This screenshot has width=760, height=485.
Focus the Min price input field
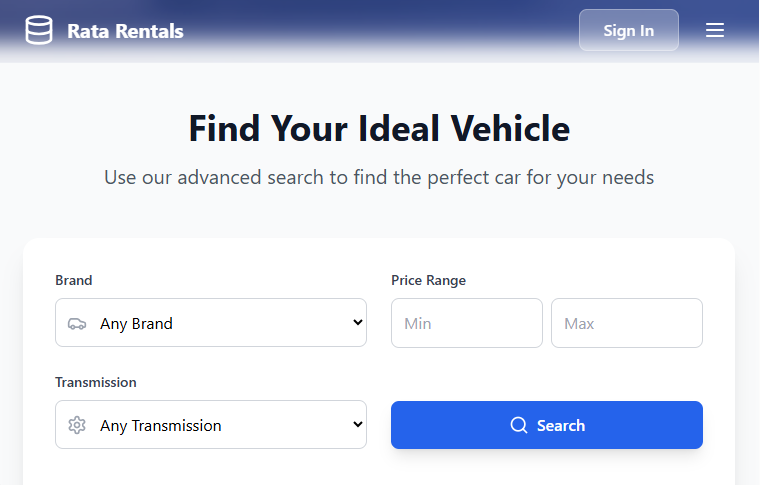coord(467,323)
